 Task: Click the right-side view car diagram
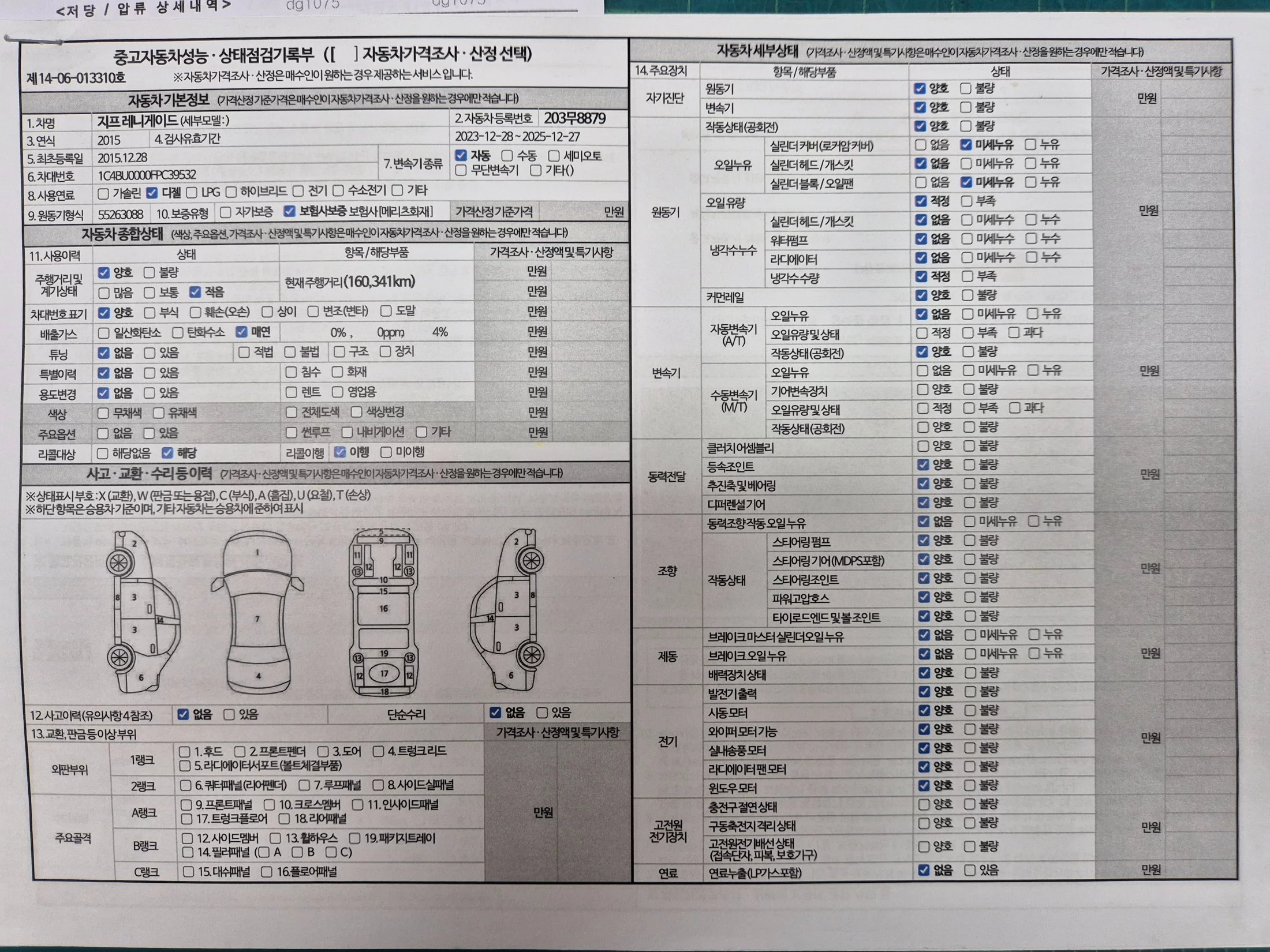click(x=507, y=612)
